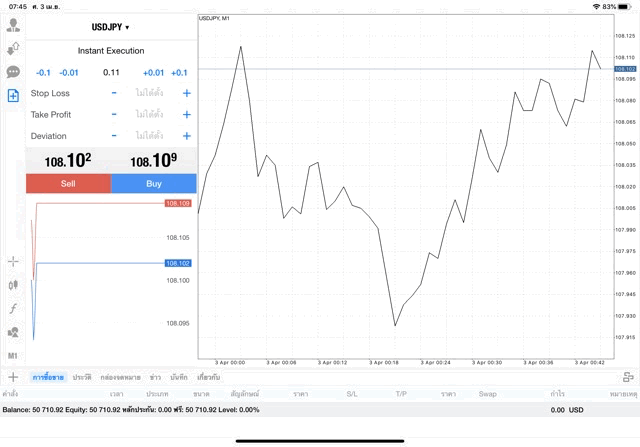
Task: Click the bottom panel layout icon
Action: 628,377
